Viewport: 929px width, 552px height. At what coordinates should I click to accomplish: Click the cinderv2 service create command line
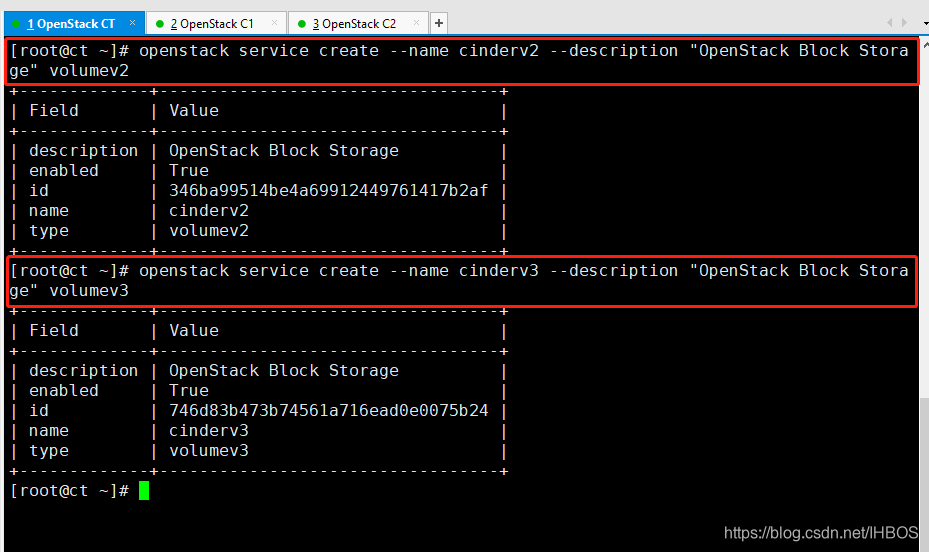(462, 61)
